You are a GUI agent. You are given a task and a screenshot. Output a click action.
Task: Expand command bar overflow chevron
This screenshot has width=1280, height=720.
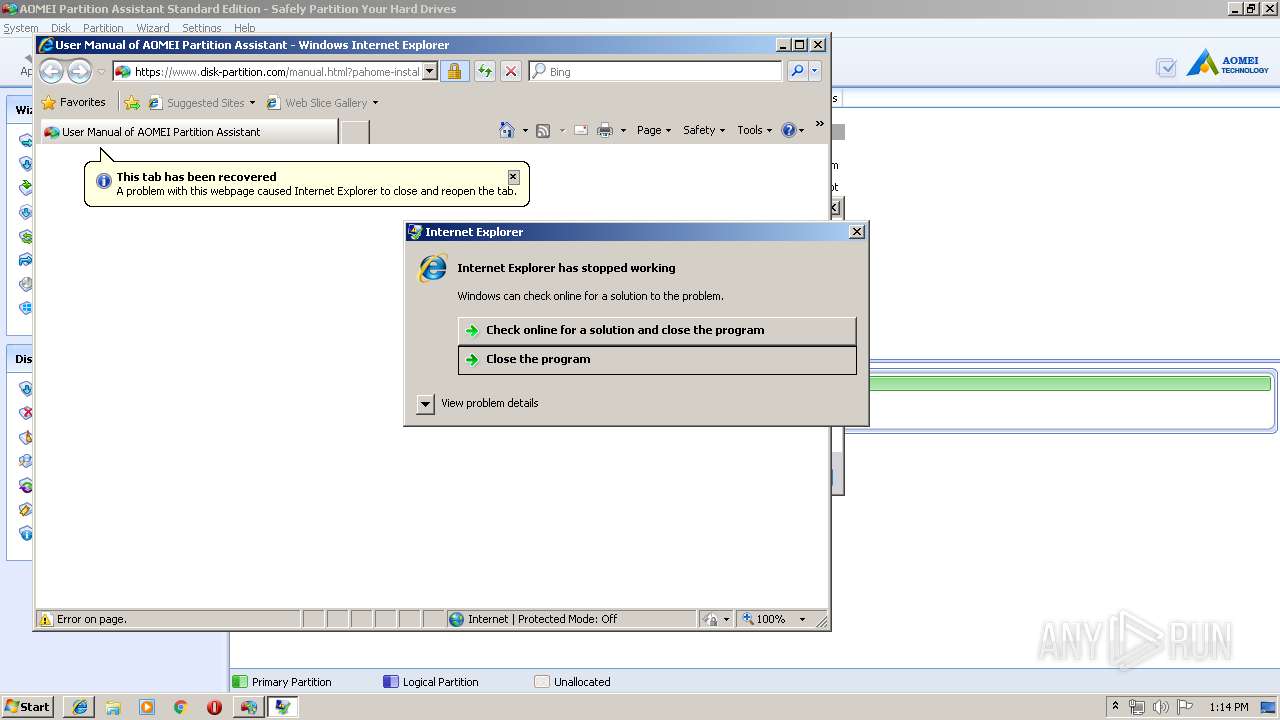(x=819, y=124)
